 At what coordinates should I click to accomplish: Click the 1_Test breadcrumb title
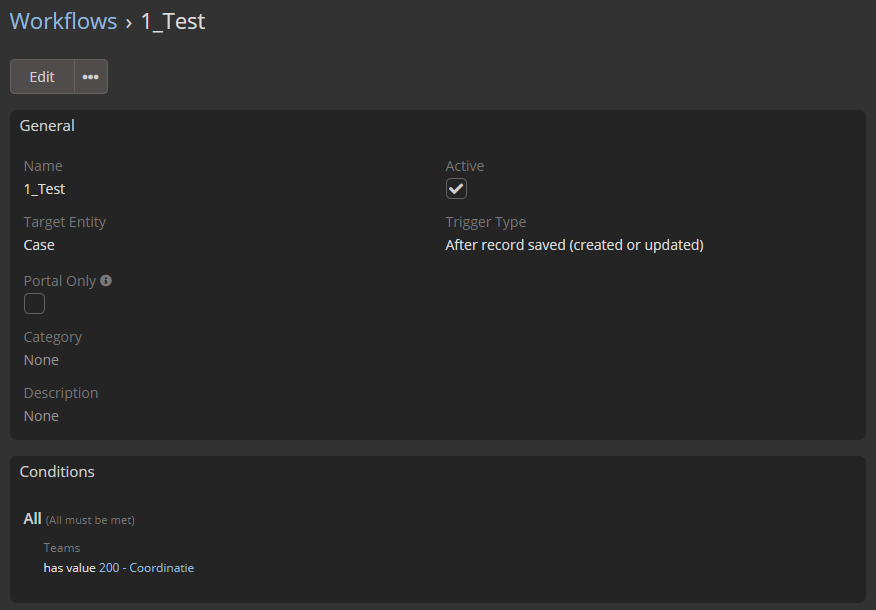(173, 21)
